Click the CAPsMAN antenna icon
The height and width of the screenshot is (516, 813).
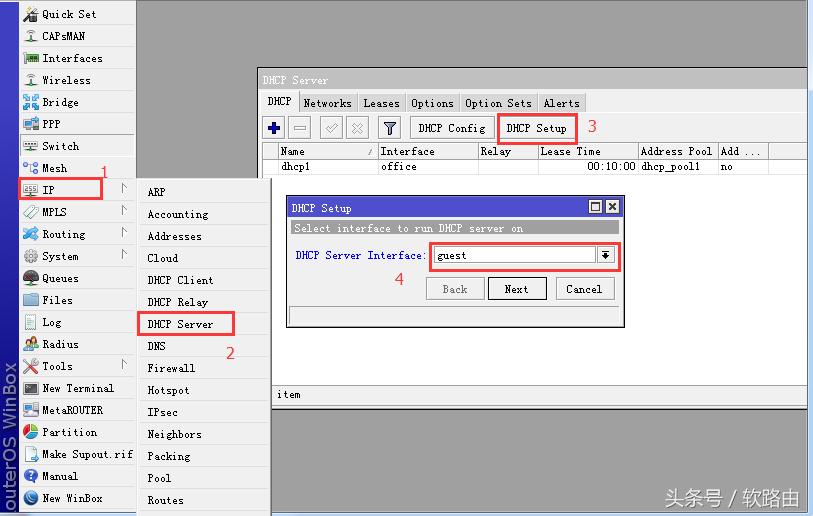pyautogui.click(x=31, y=36)
